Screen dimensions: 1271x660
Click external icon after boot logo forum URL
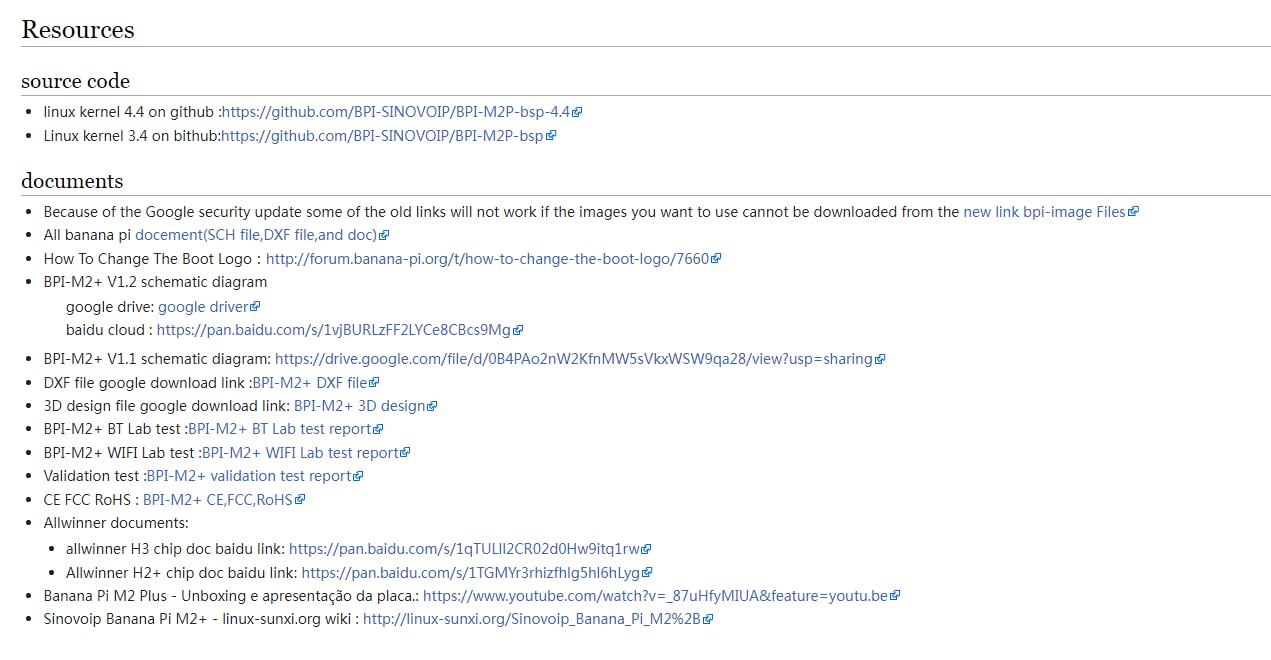click(x=716, y=259)
